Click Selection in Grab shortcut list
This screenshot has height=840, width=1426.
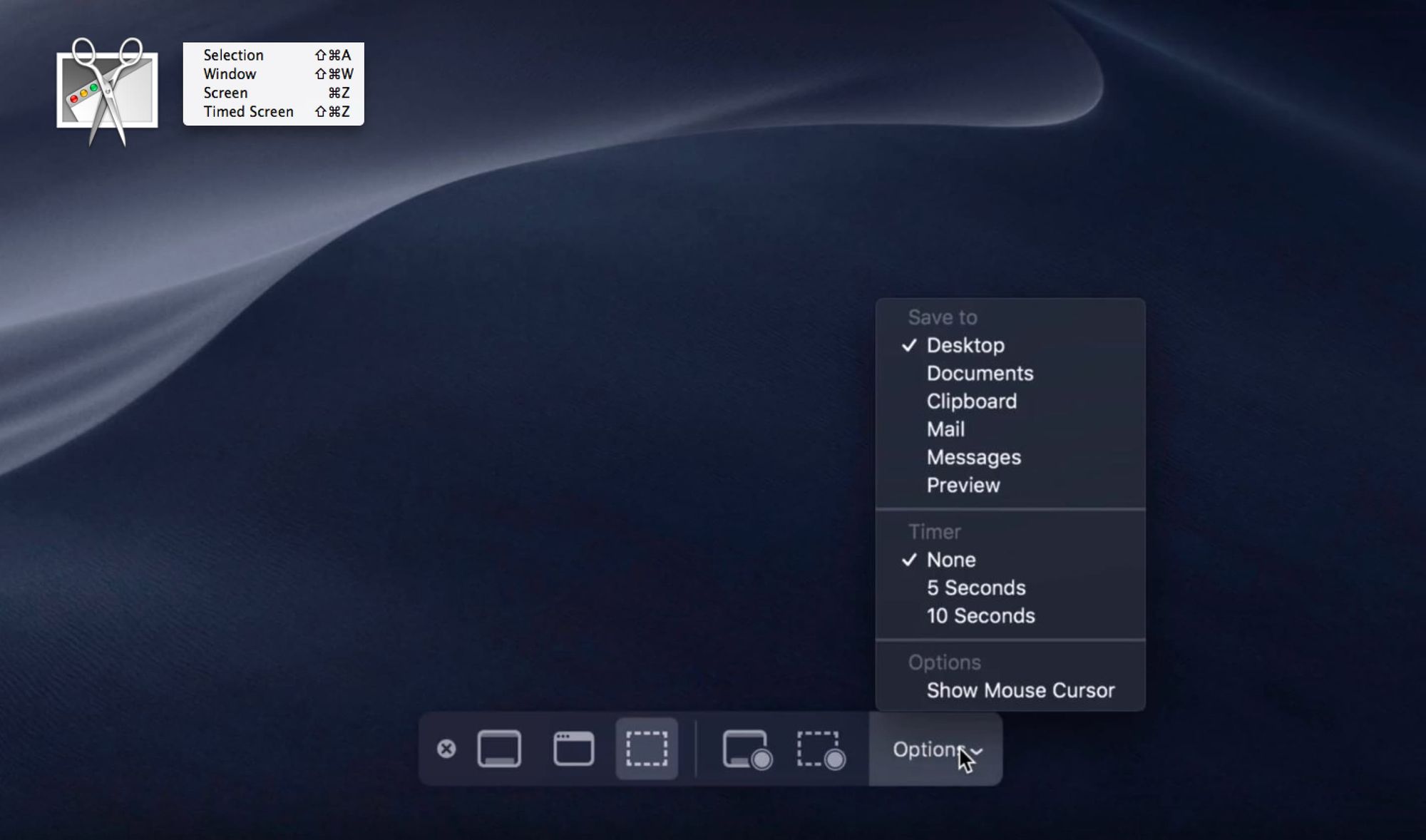pyautogui.click(x=233, y=55)
